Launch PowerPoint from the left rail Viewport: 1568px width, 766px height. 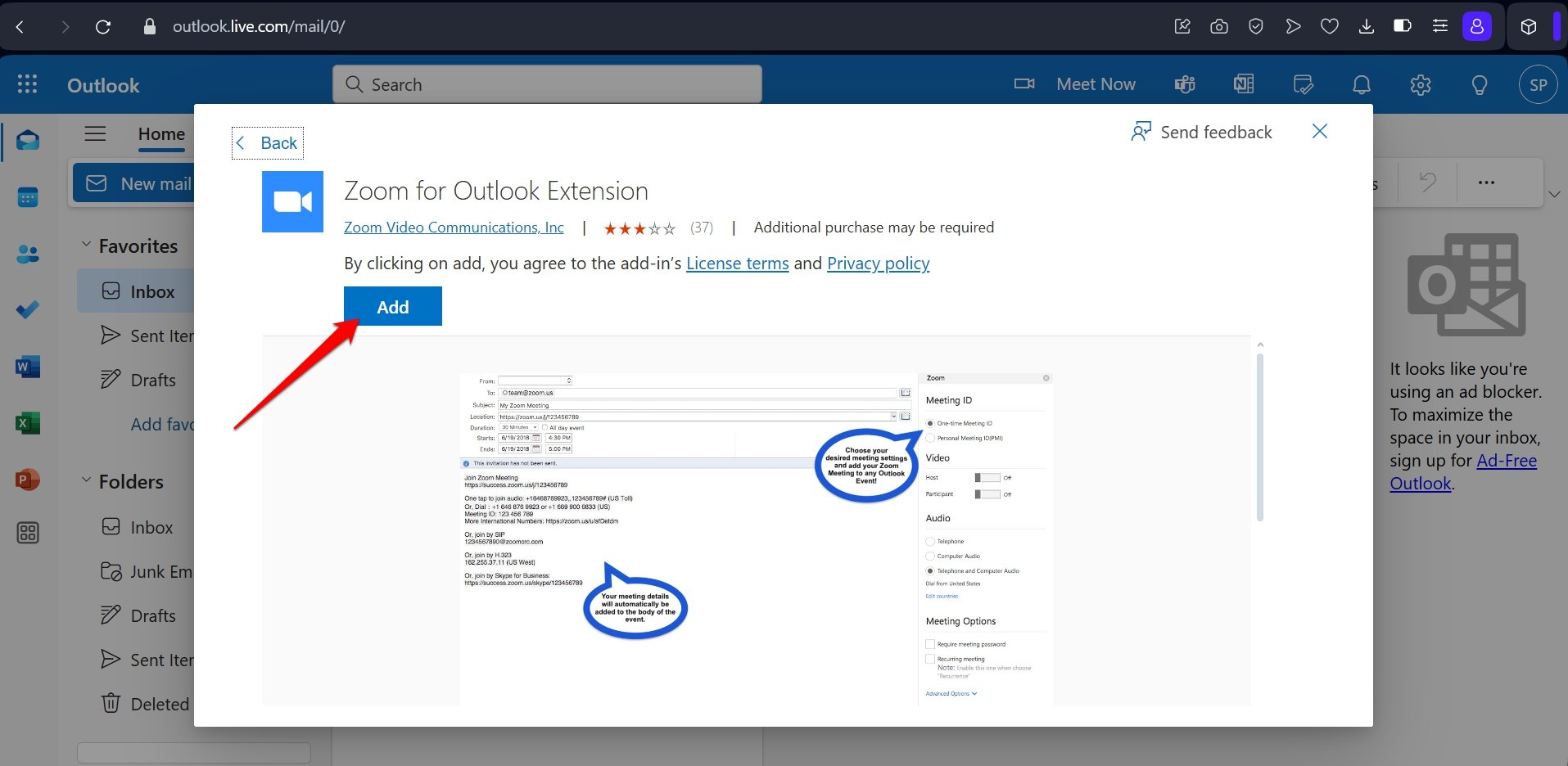click(x=28, y=480)
